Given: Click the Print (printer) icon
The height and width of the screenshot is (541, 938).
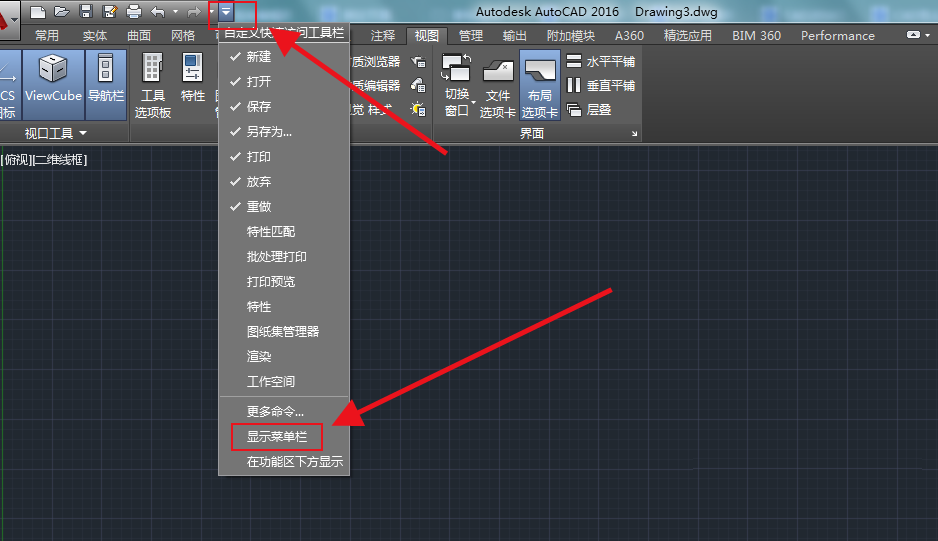Looking at the screenshot, I should (x=134, y=11).
